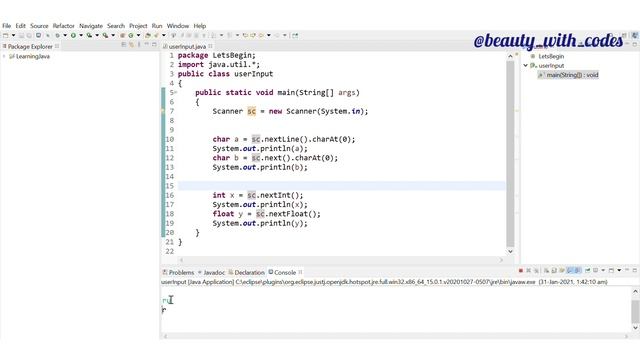Switch to the Problems tab
The width and height of the screenshot is (640, 360).
coord(178,272)
